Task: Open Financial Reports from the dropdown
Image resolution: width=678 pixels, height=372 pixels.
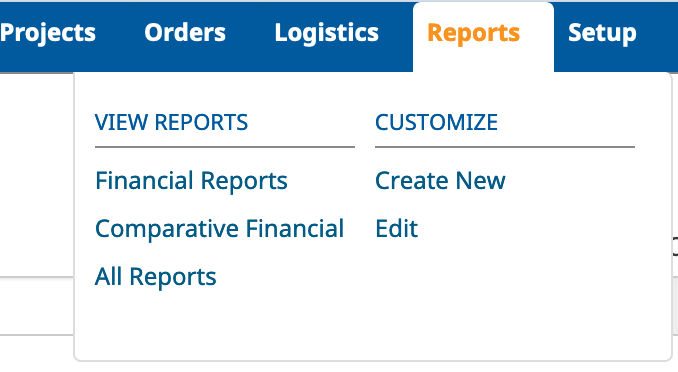Action: point(191,180)
